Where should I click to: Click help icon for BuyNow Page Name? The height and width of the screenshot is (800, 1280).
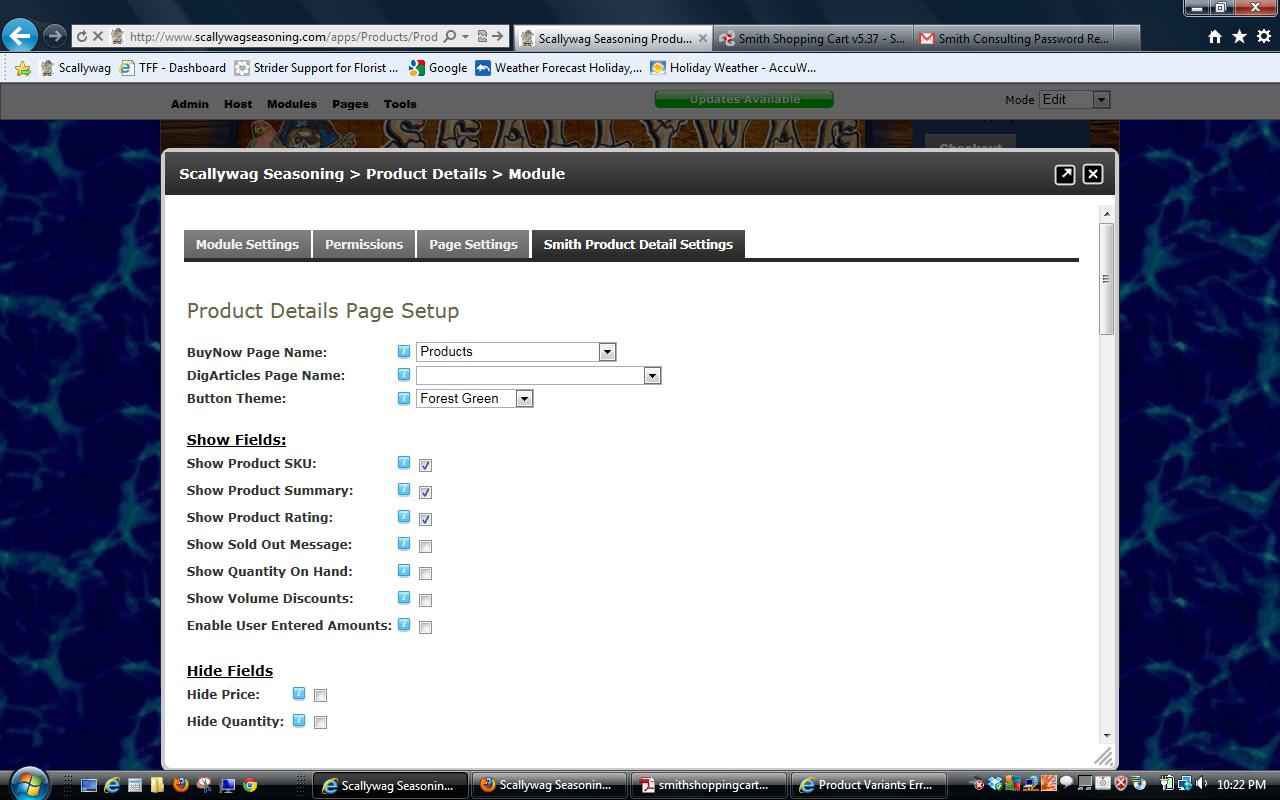click(x=404, y=351)
